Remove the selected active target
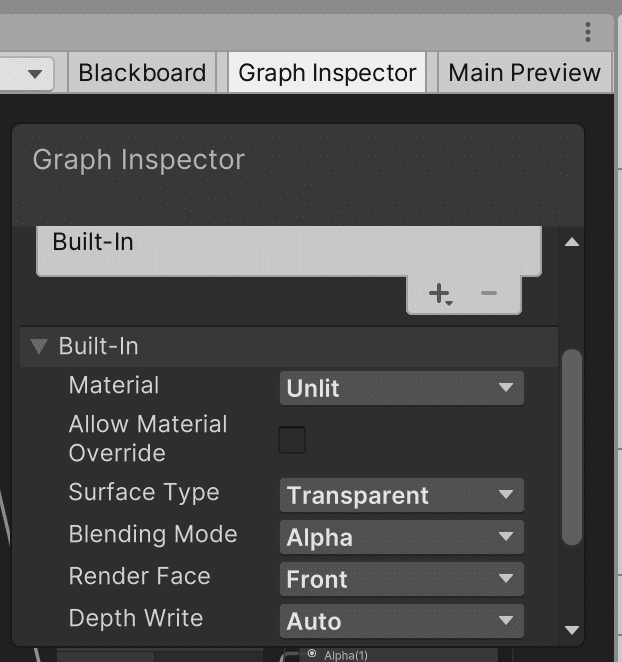622x662 pixels. point(488,293)
